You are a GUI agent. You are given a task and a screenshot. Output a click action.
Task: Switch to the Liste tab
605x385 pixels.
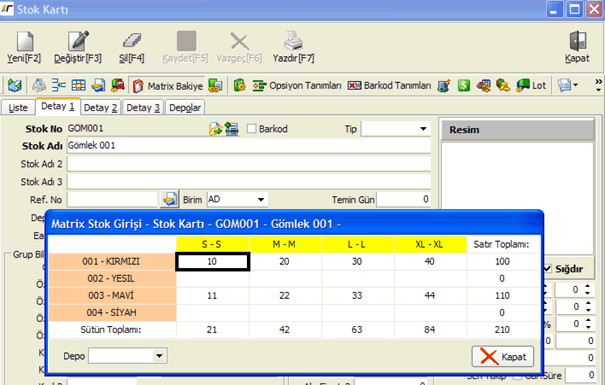18,108
